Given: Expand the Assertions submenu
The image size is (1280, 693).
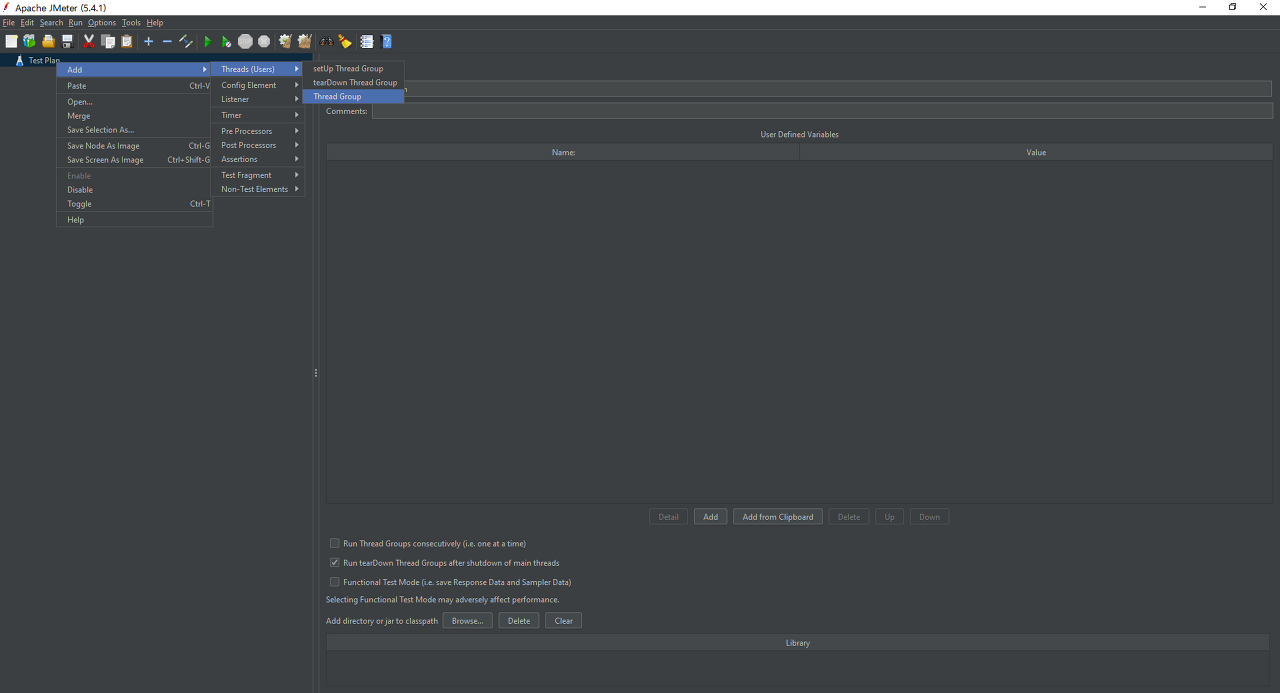Looking at the screenshot, I should point(257,159).
